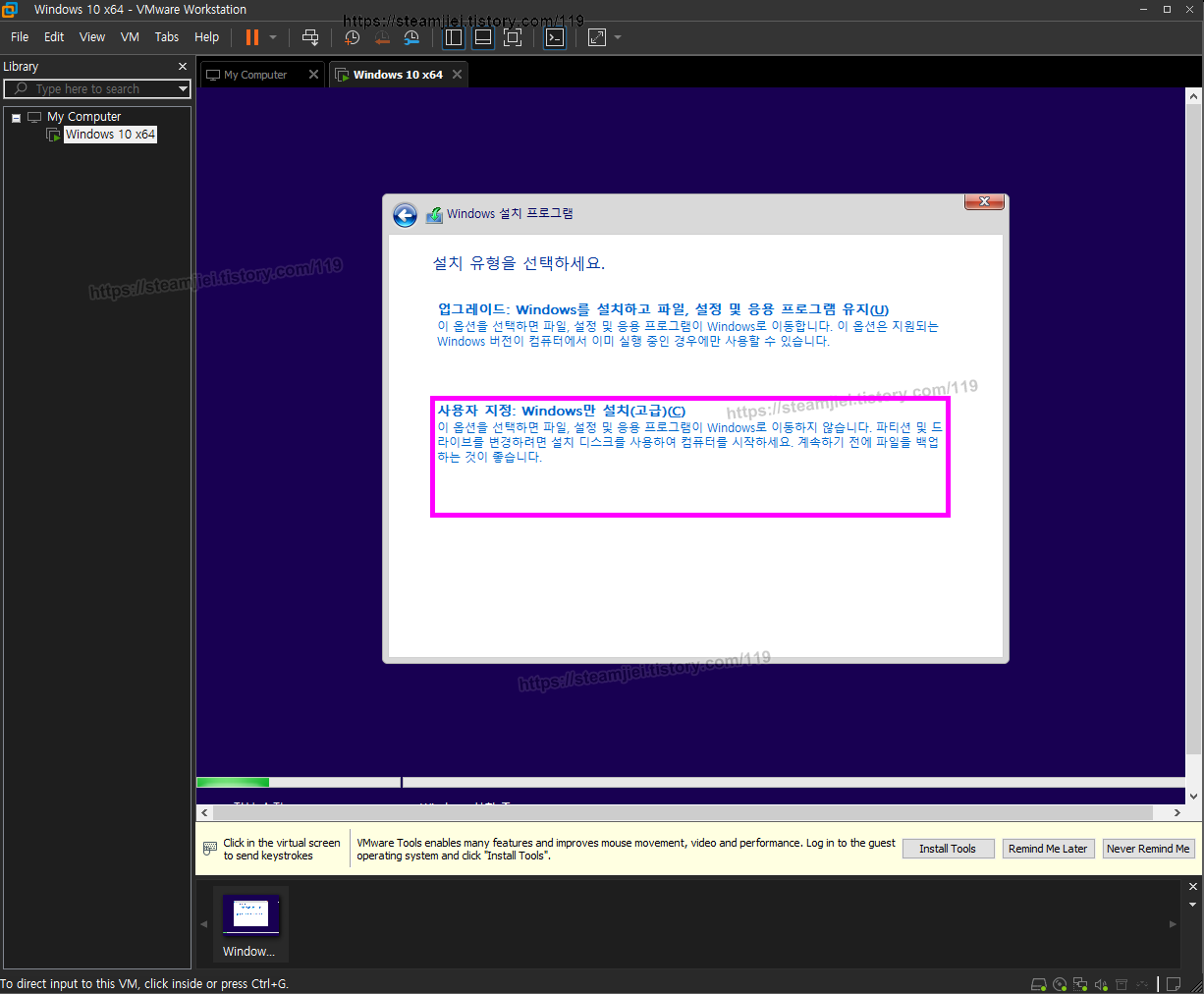The width and height of the screenshot is (1204, 994).
Task: Open the library search dropdown arrow
Action: 183,89
